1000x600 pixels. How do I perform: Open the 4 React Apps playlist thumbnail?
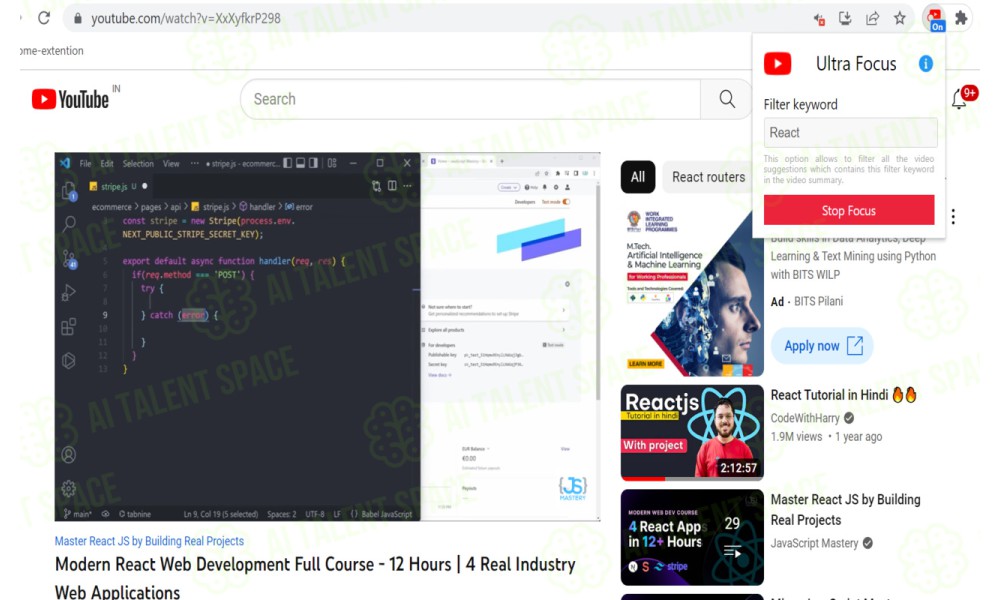692,538
